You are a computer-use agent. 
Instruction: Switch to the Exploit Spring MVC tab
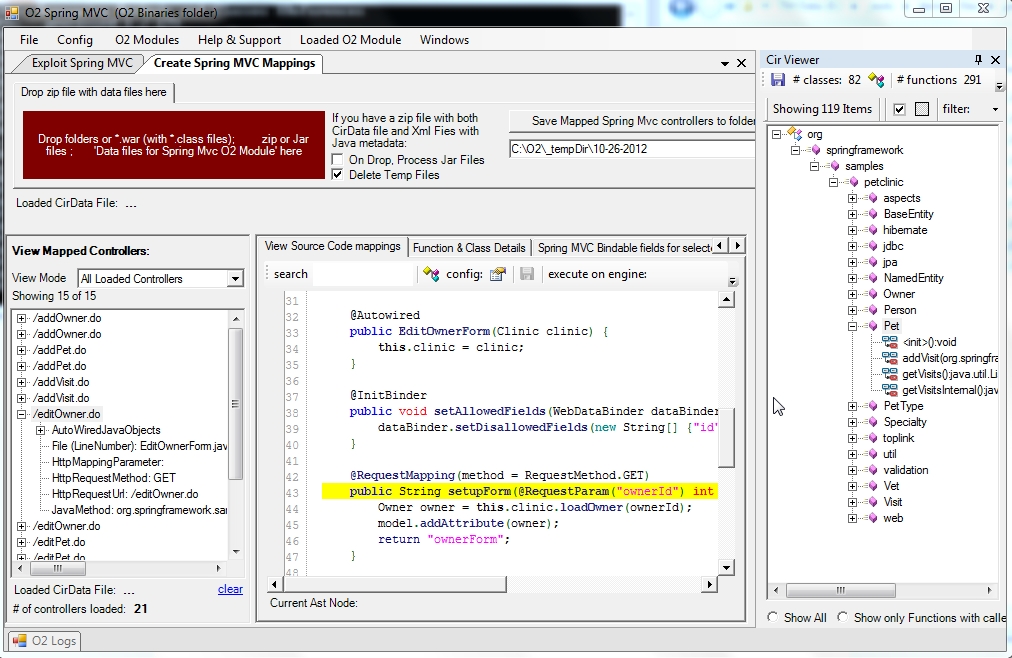click(x=82, y=63)
